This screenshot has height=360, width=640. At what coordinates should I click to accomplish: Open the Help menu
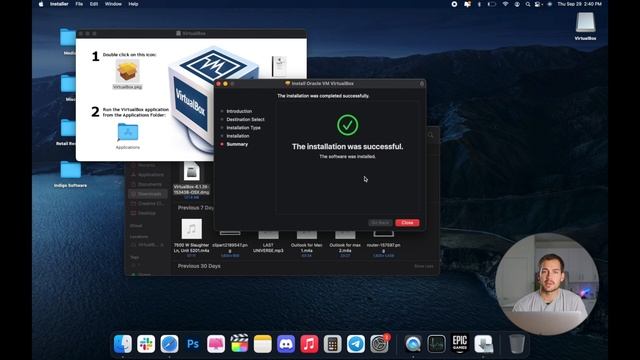tap(133, 4)
